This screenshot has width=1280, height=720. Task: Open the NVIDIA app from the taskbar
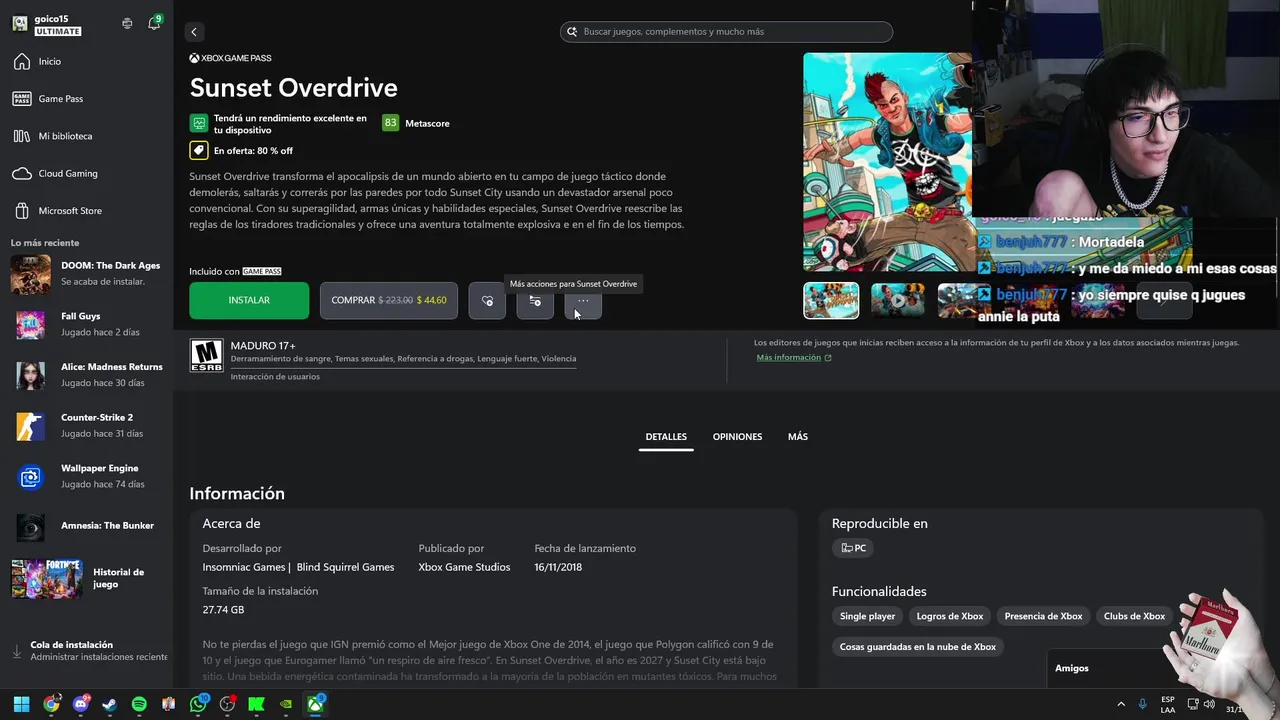tap(286, 704)
